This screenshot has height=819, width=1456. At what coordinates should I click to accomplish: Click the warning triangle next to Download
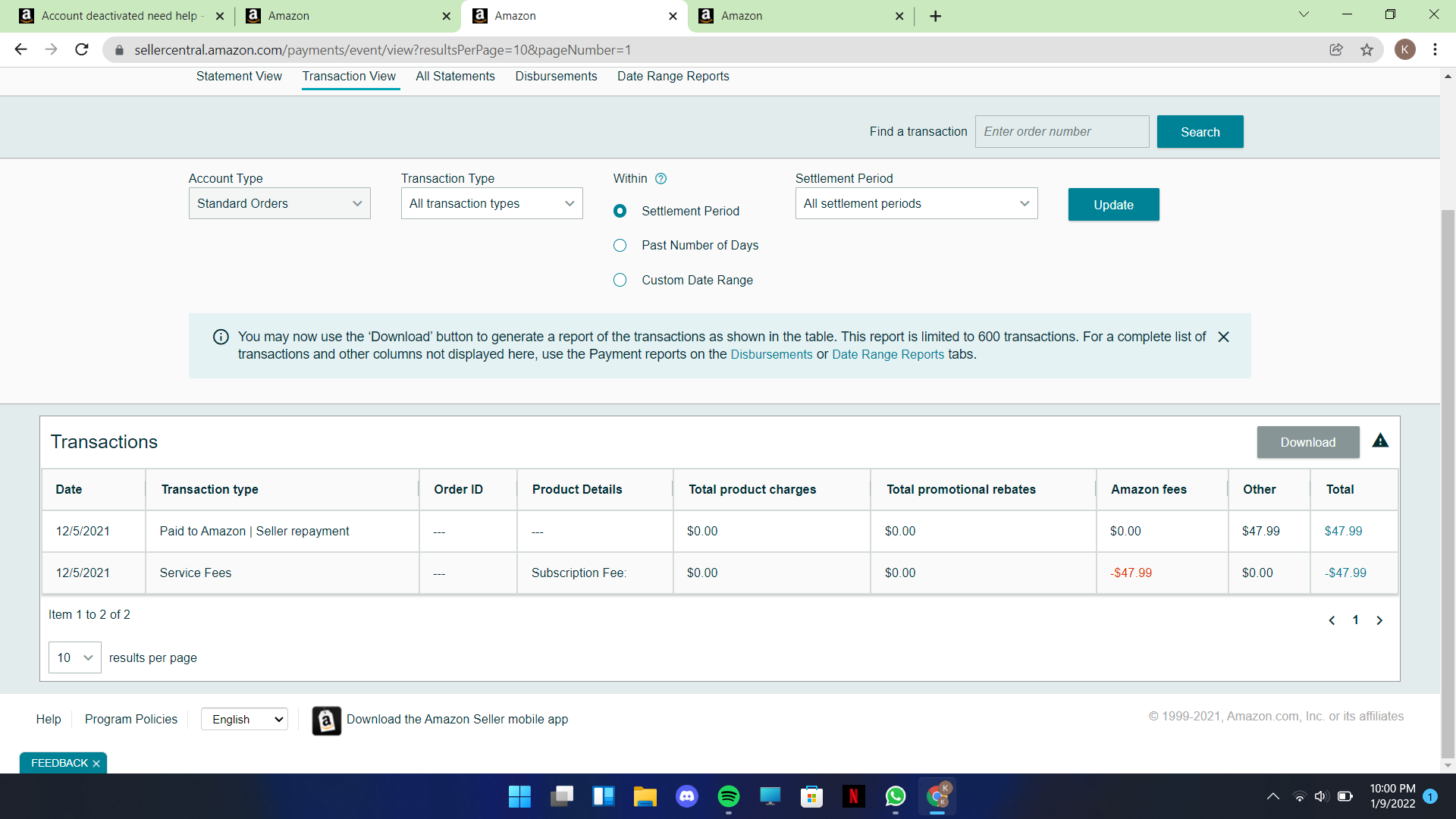tap(1380, 441)
